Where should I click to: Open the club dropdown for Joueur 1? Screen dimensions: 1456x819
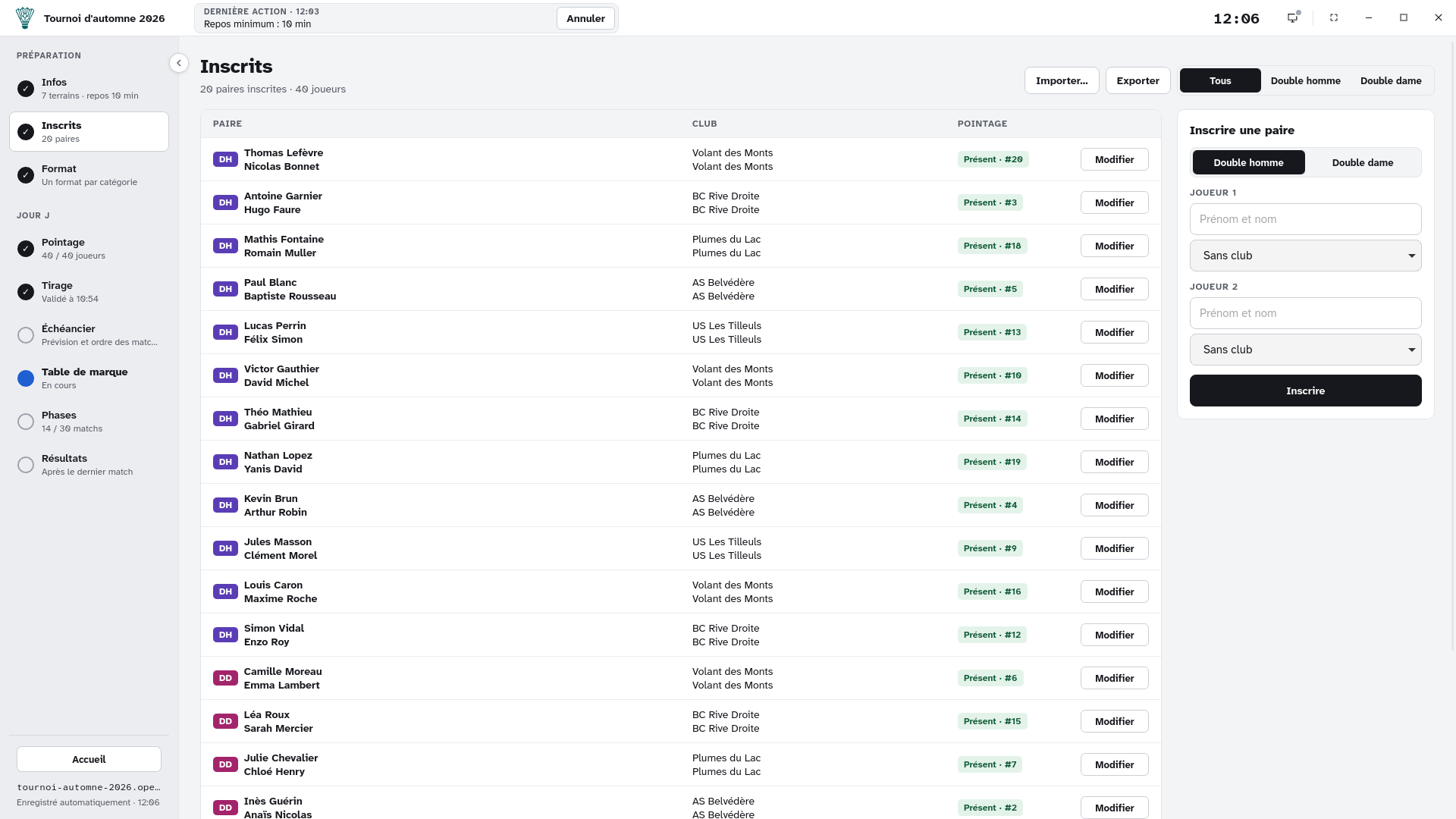(1305, 256)
